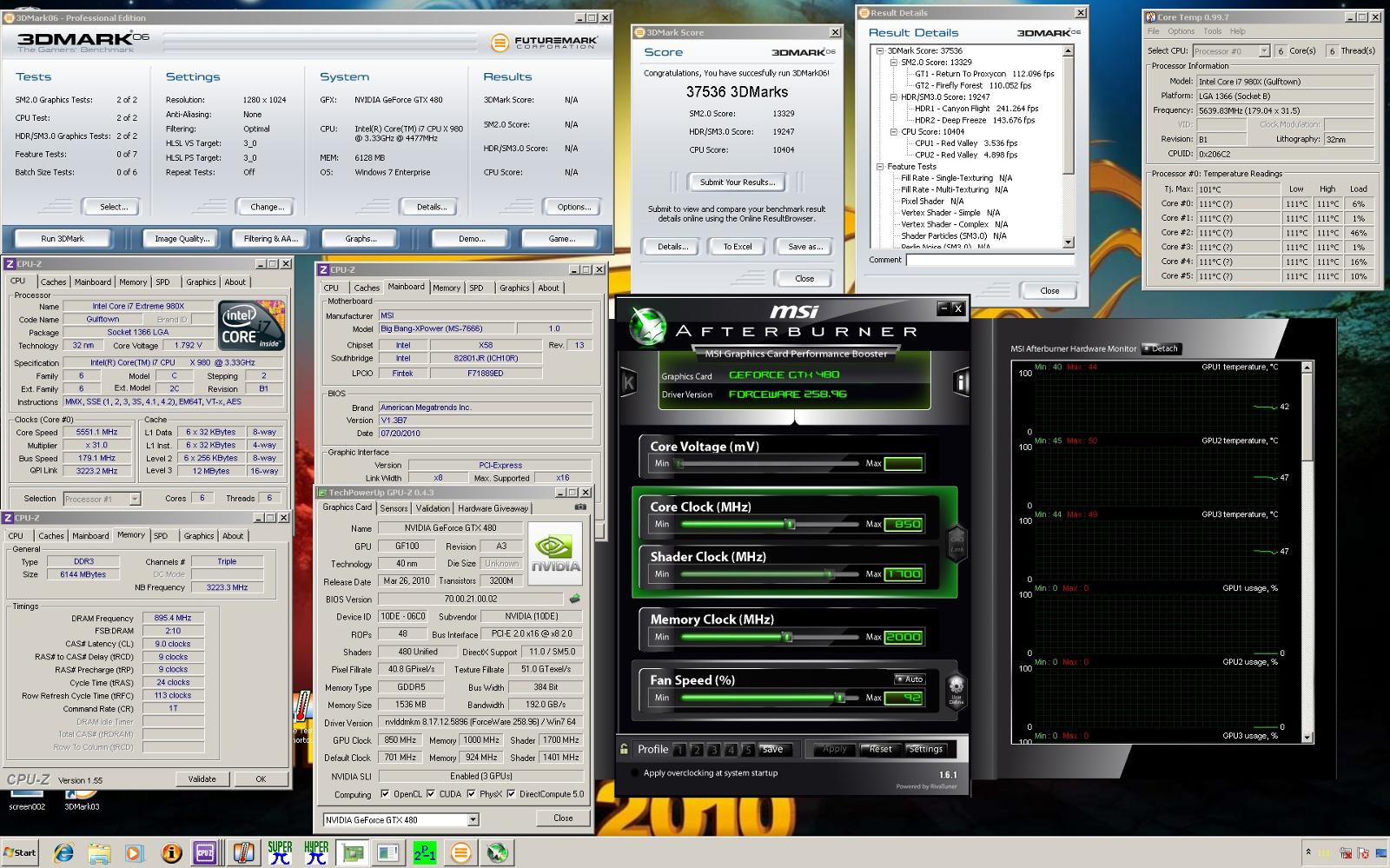Switch to GPU-Z Validation tab

[x=433, y=508]
